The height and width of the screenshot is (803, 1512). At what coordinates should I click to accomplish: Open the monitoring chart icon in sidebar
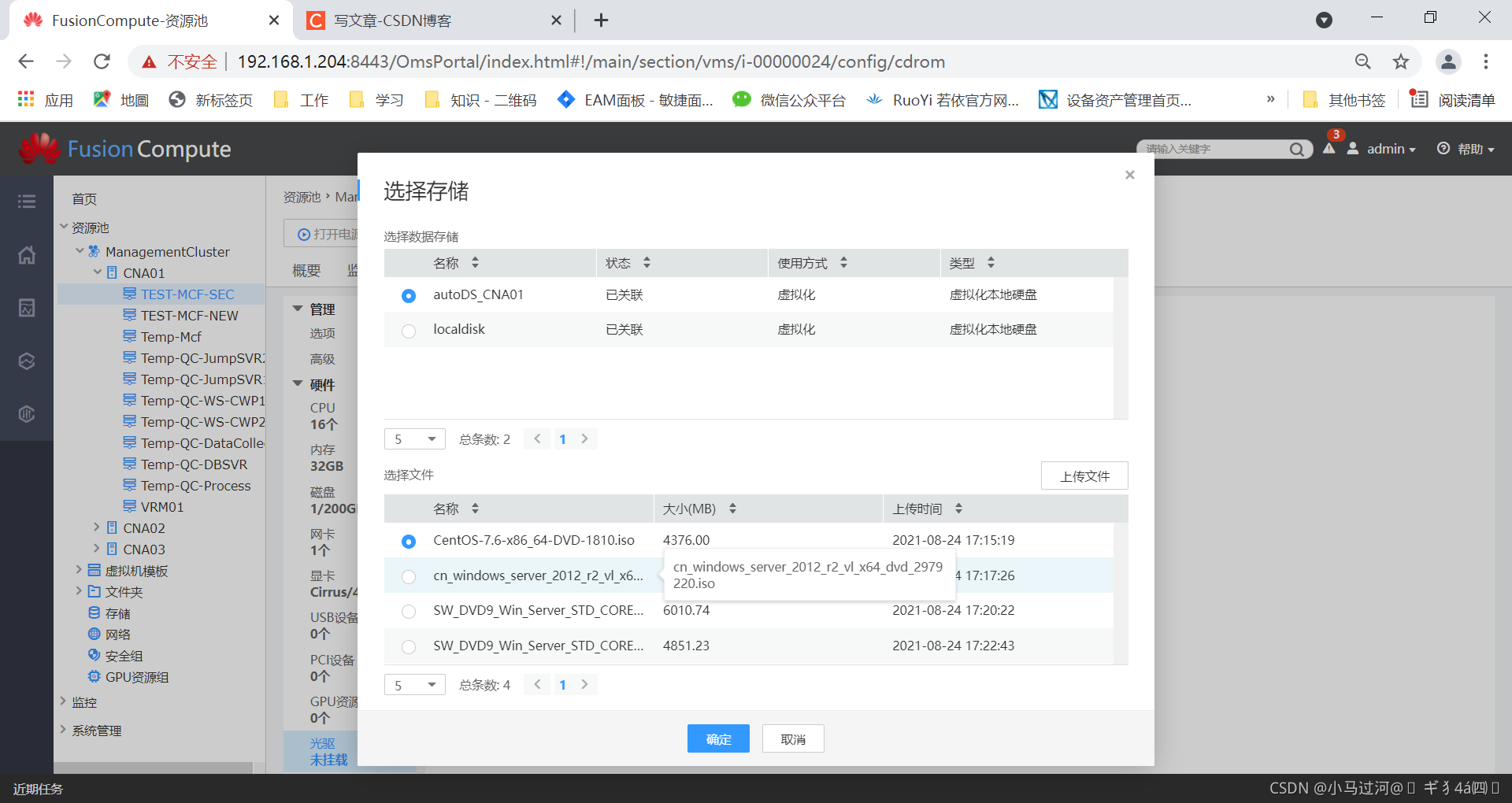click(x=26, y=308)
